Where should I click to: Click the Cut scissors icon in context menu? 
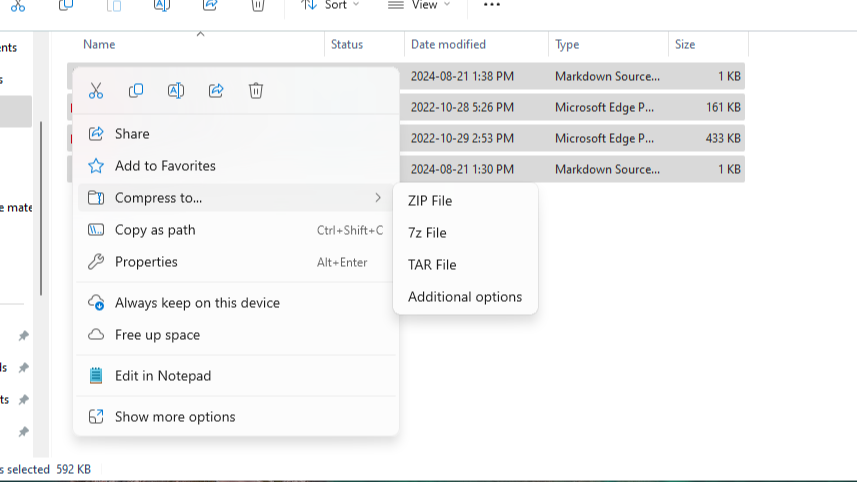96,91
